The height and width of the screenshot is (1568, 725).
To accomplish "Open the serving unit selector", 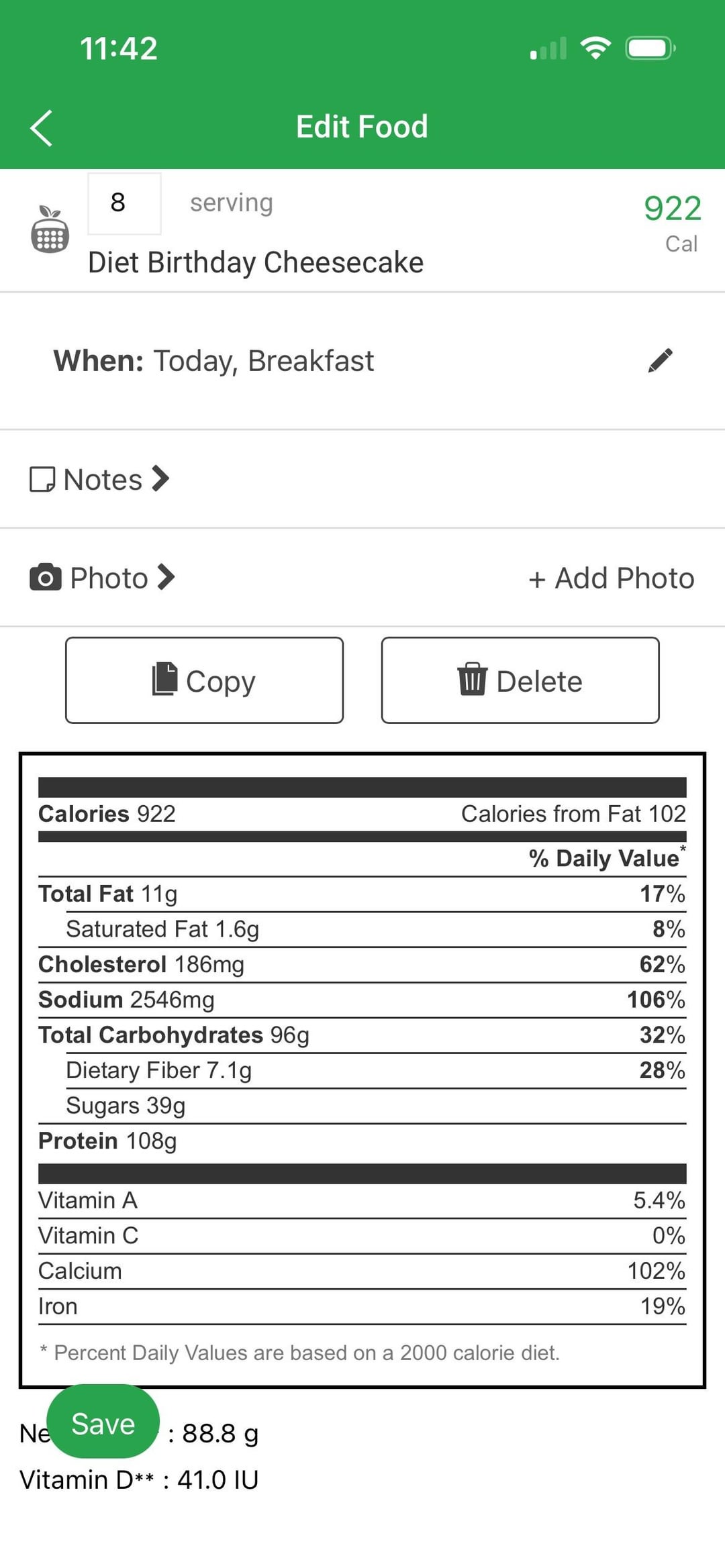I will (x=231, y=203).
